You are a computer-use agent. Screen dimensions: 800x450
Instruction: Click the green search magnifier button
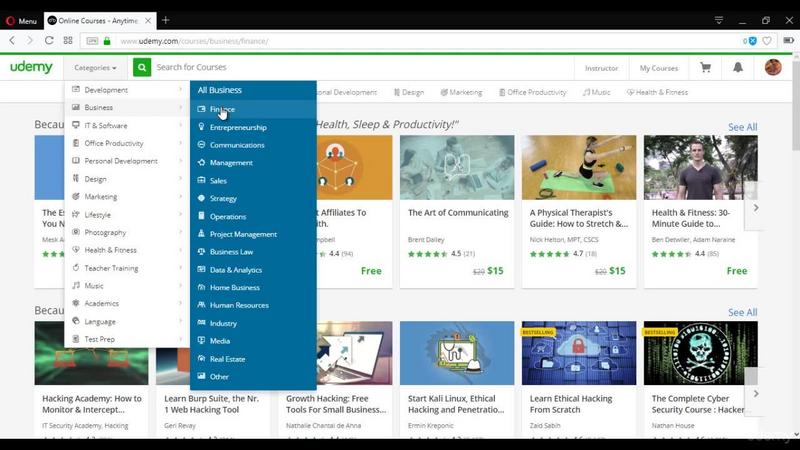[x=142, y=67]
